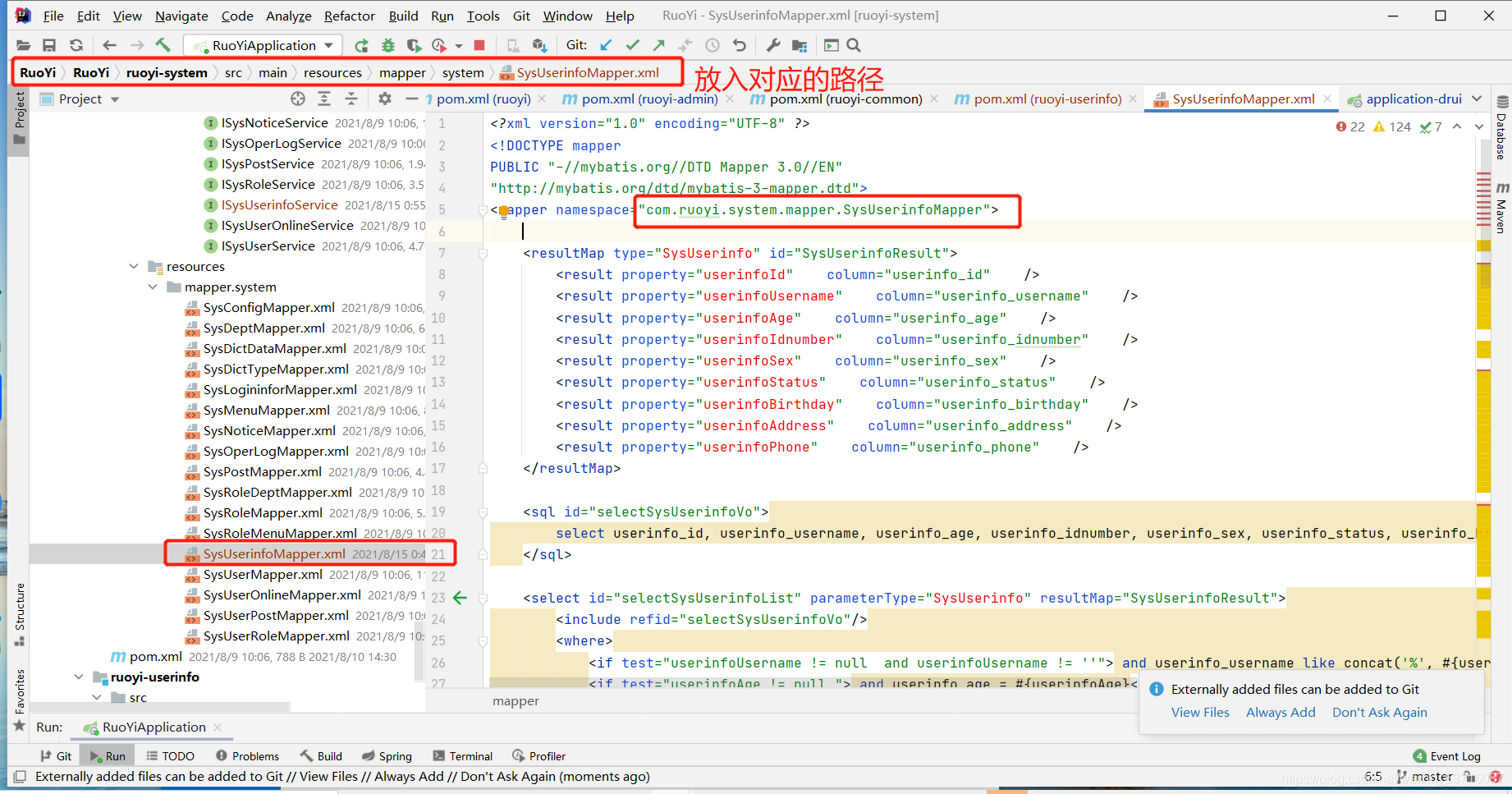Click Don't Ask Again in notification
This screenshot has height=794, width=1512.
click(1379, 712)
